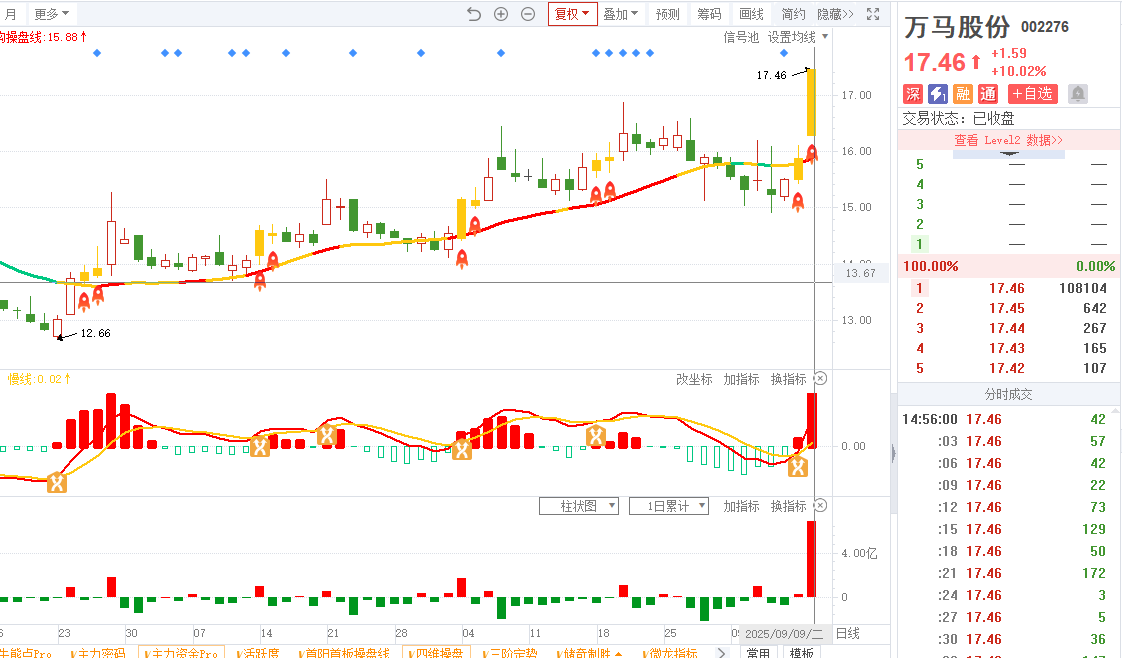Select the 四维操盘 indicator tab
1122x658 pixels.
pyautogui.click(x=436, y=652)
